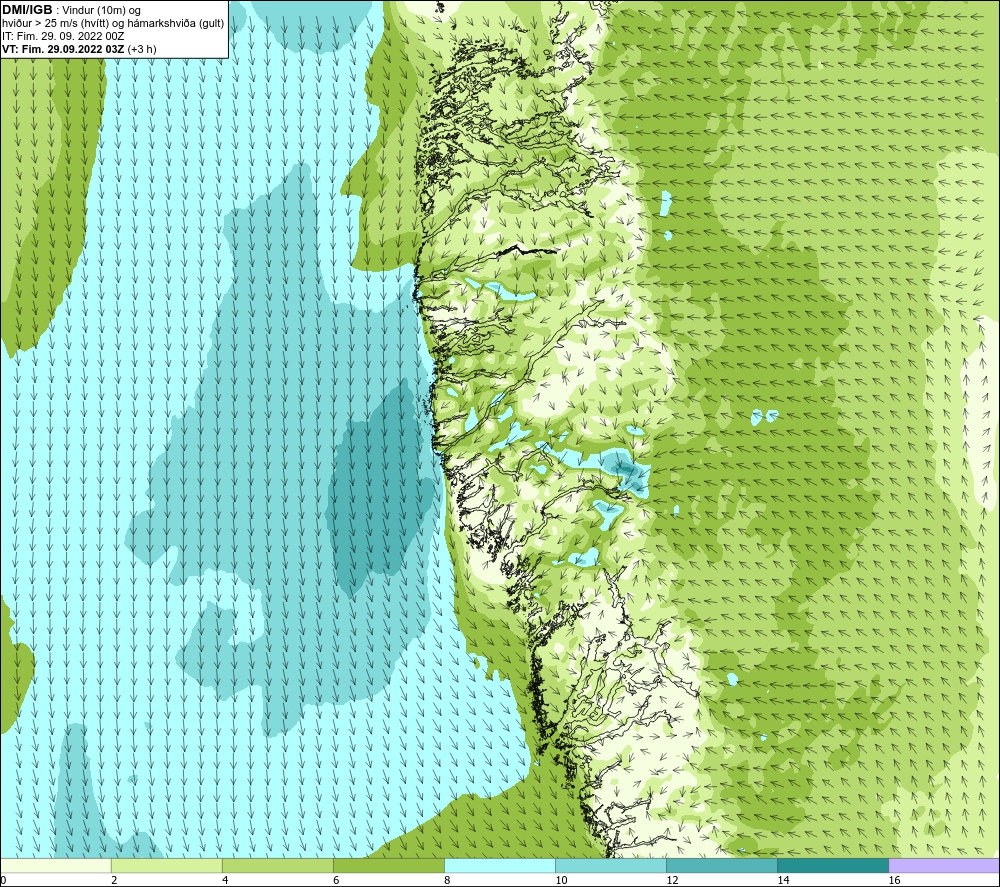Click the purple above-16 m/s legend swatch
The height and width of the screenshot is (887, 1000).
tap(944, 865)
